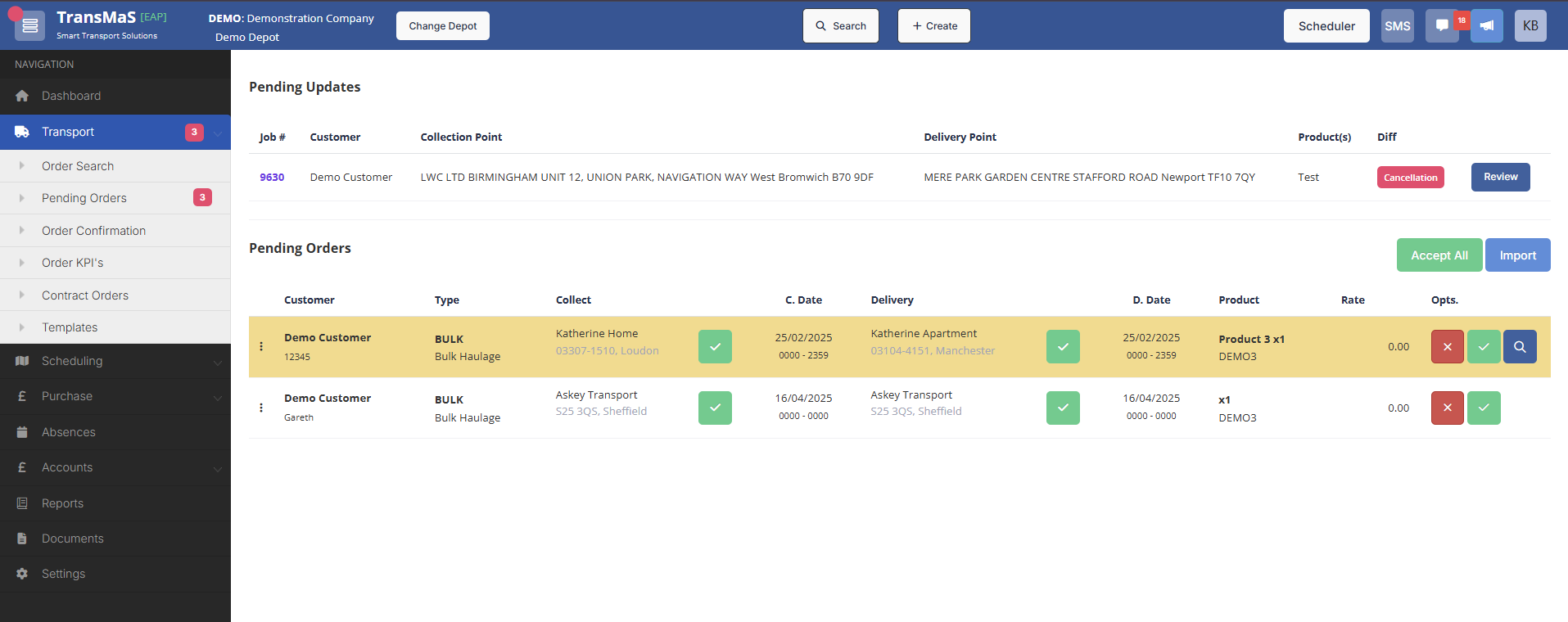This screenshot has height=622, width=1568.
Task: Toggle Katherine Home collection check
Action: 715,347
